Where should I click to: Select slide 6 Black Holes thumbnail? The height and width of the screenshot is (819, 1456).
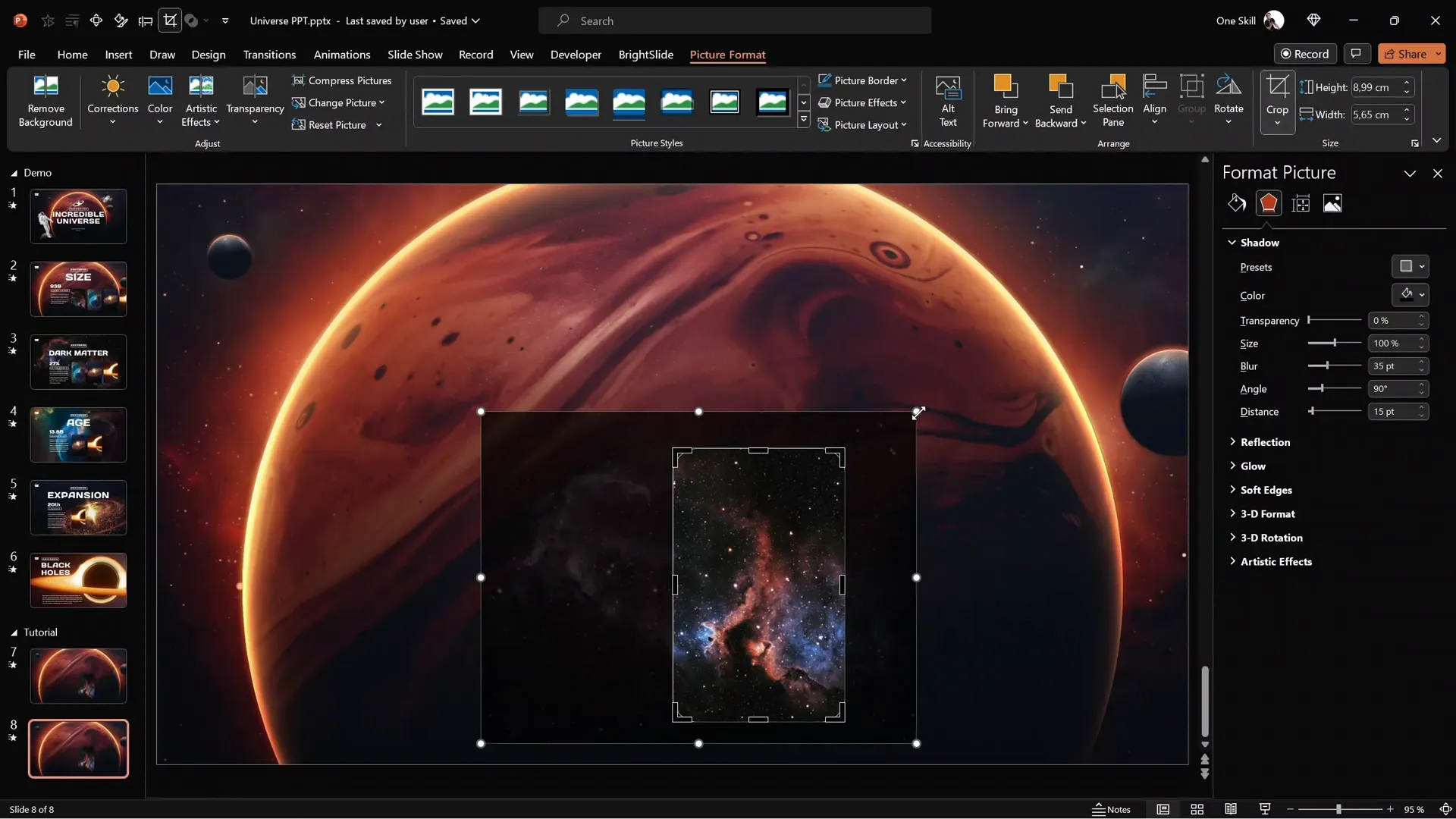coord(78,581)
